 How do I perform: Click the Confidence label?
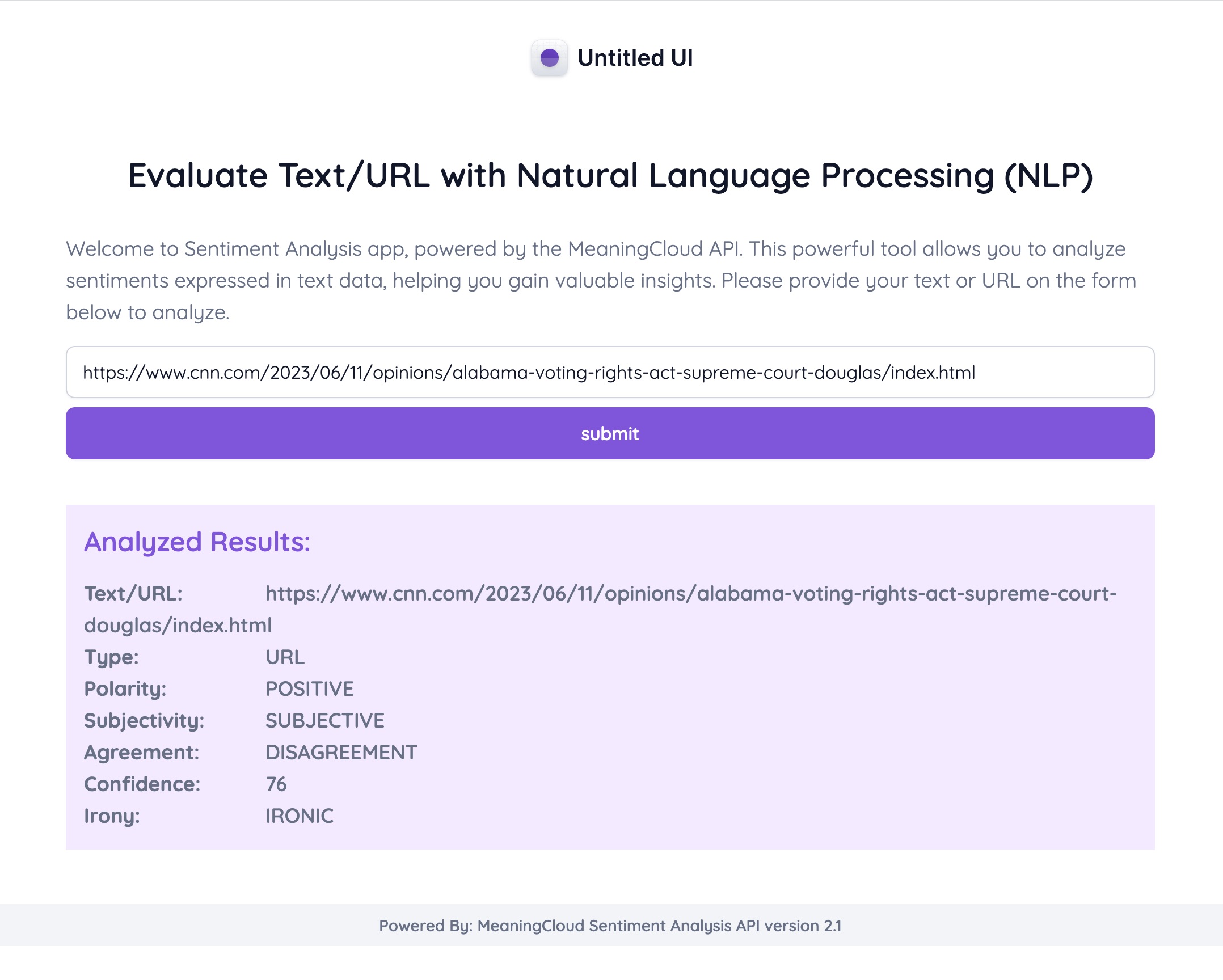[x=142, y=784]
